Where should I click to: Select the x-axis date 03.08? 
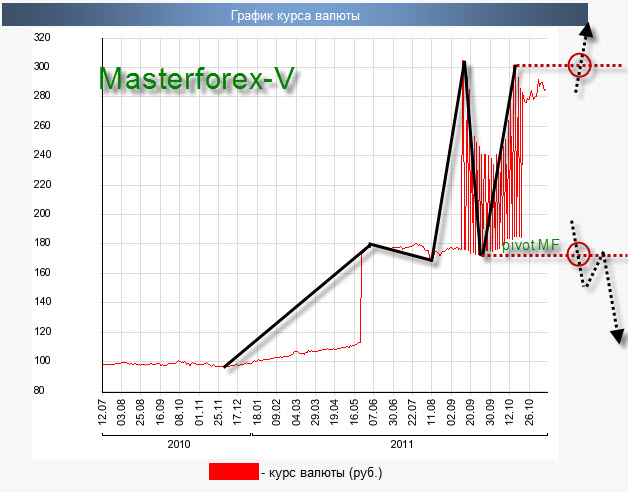click(121, 412)
